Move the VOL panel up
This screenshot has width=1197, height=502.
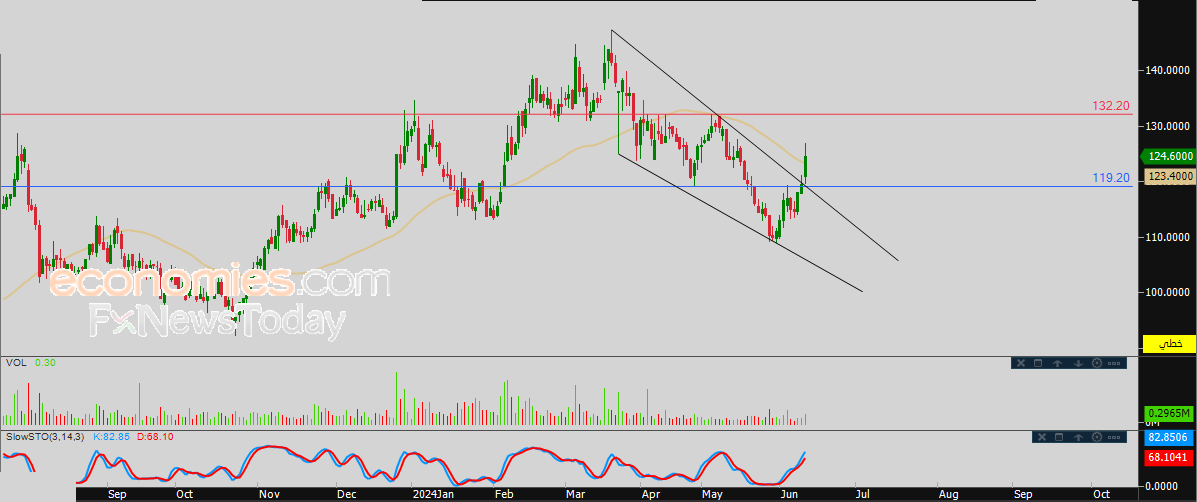(1057, 363)
